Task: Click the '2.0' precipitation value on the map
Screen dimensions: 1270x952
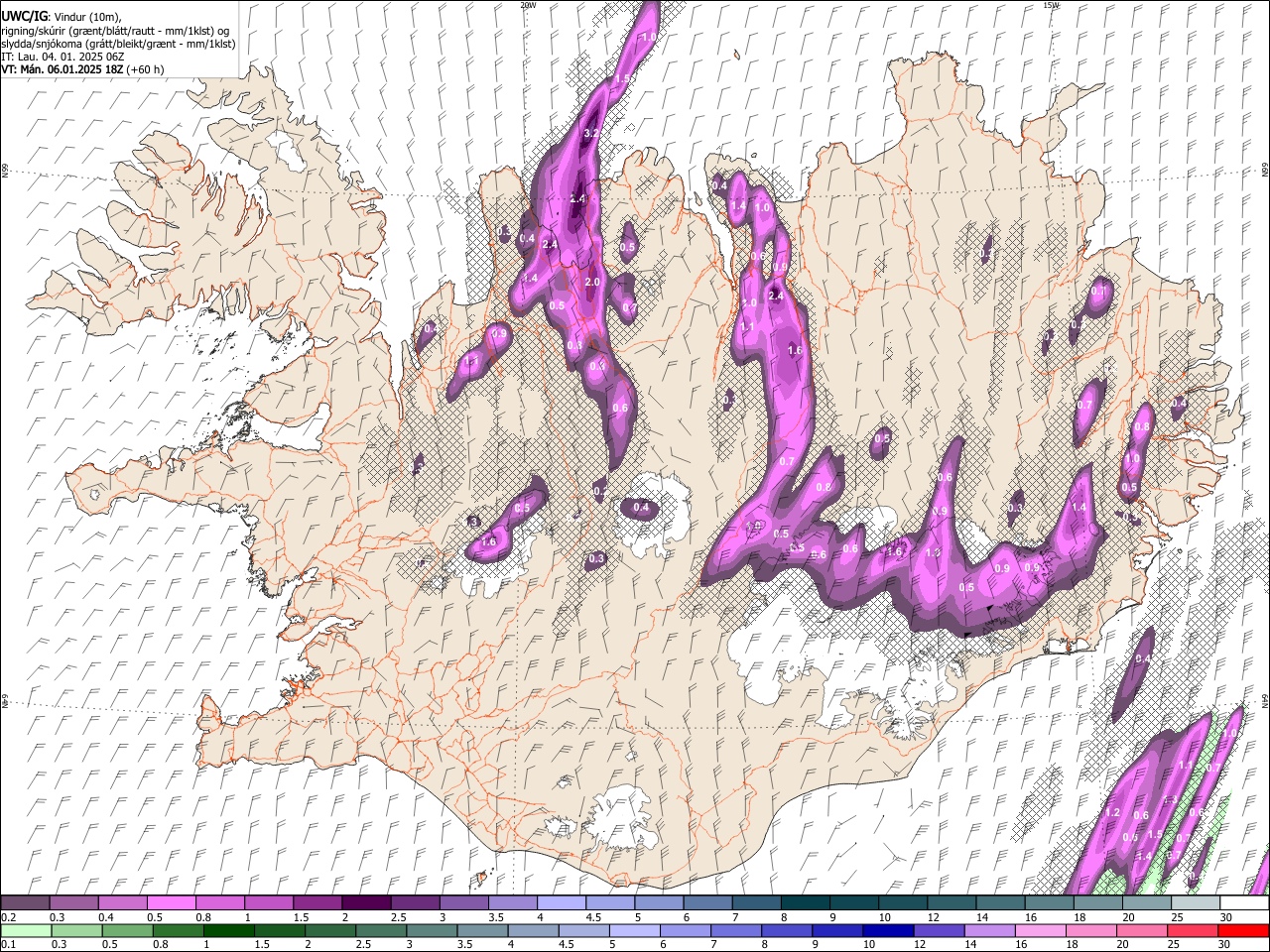Action: (593, 283)
